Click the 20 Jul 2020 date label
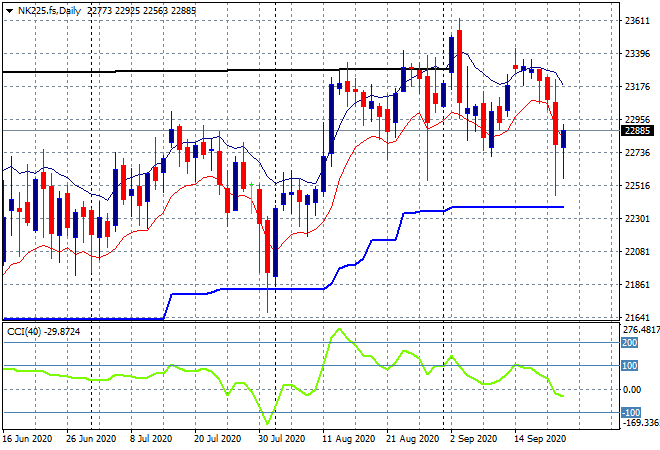The height and width of the screenshot is (450, 660). 217,439
